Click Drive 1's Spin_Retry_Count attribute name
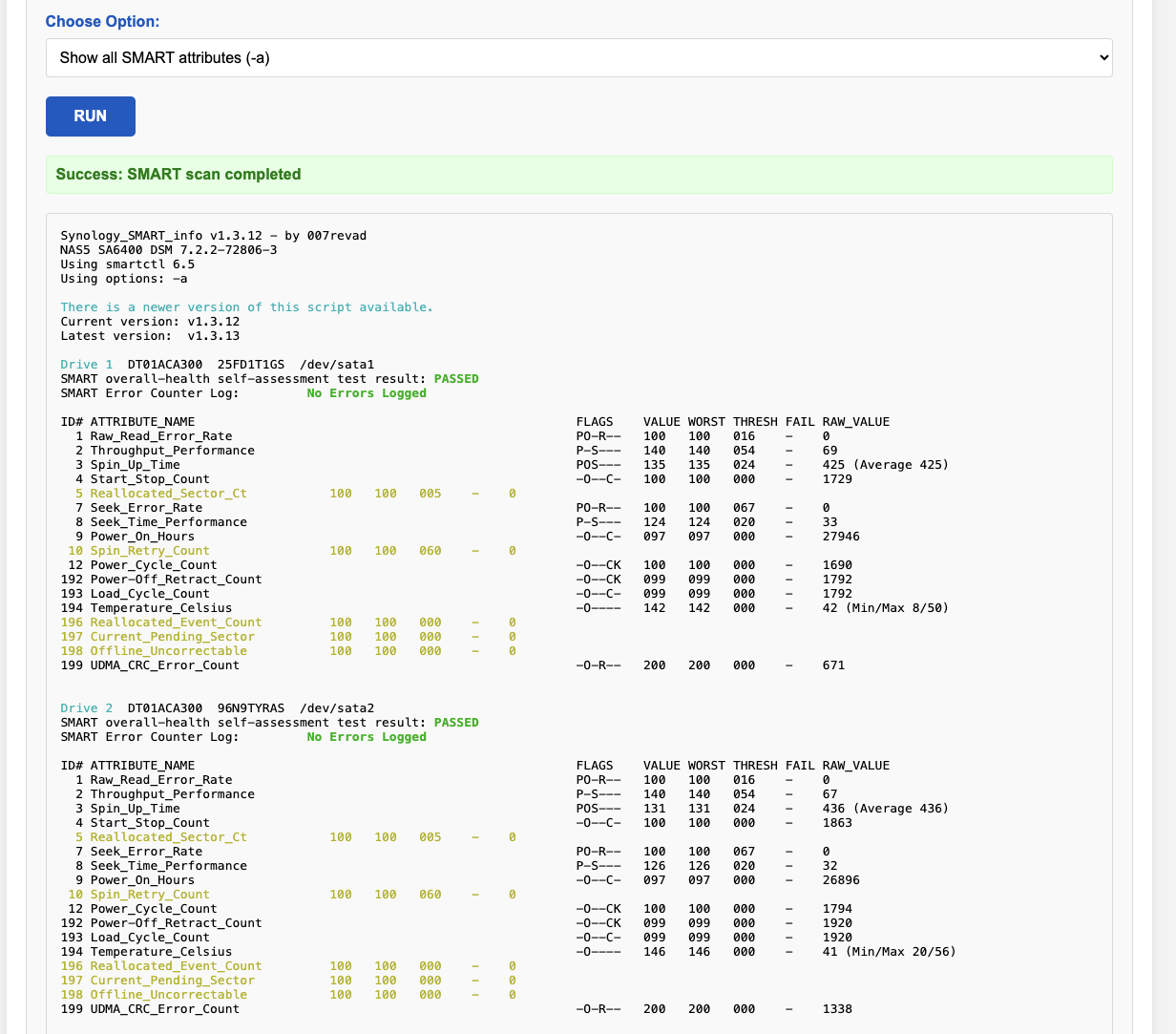 pos(150,551)
